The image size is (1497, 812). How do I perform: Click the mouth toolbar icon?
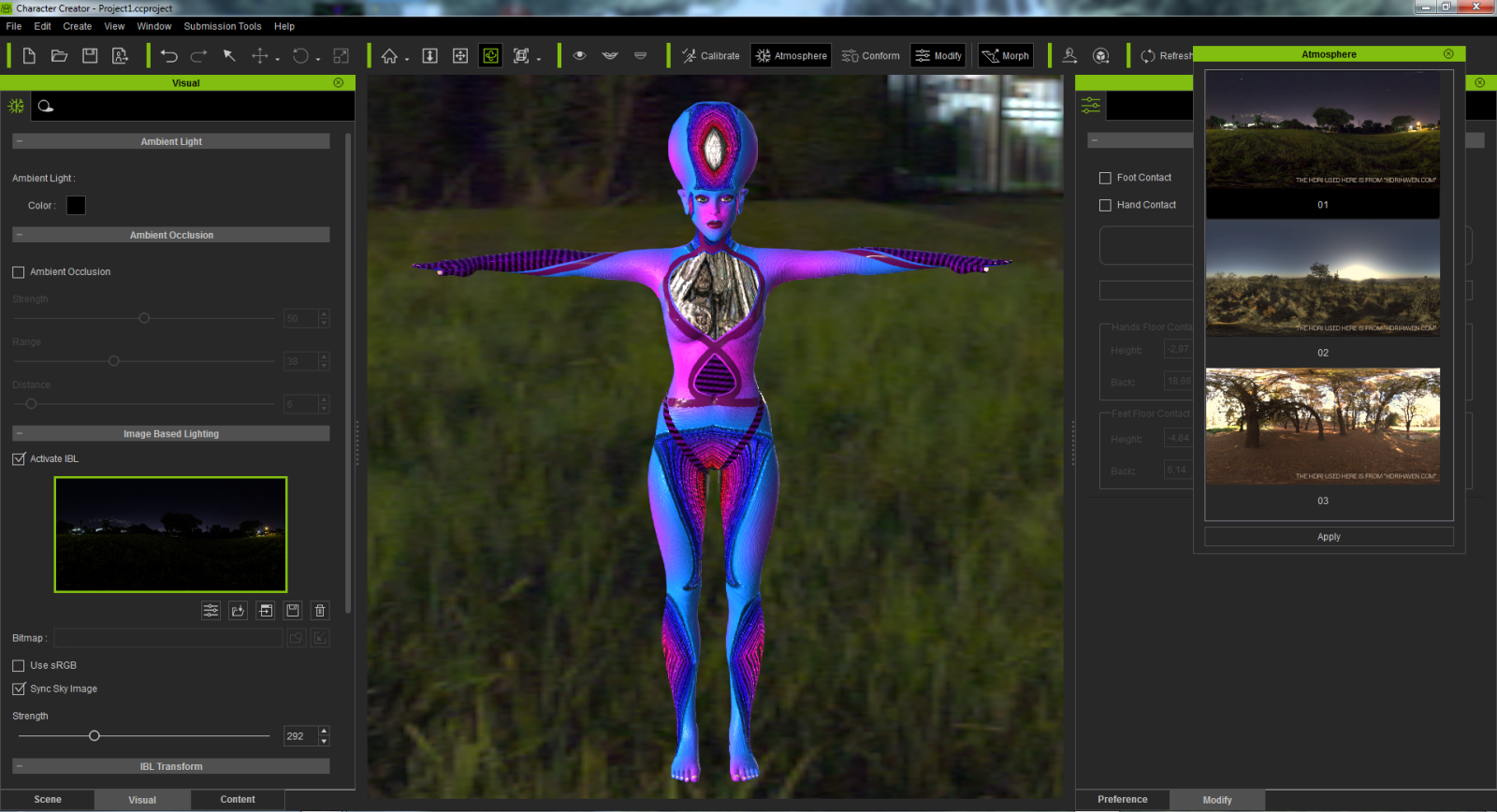pos(610,55)
